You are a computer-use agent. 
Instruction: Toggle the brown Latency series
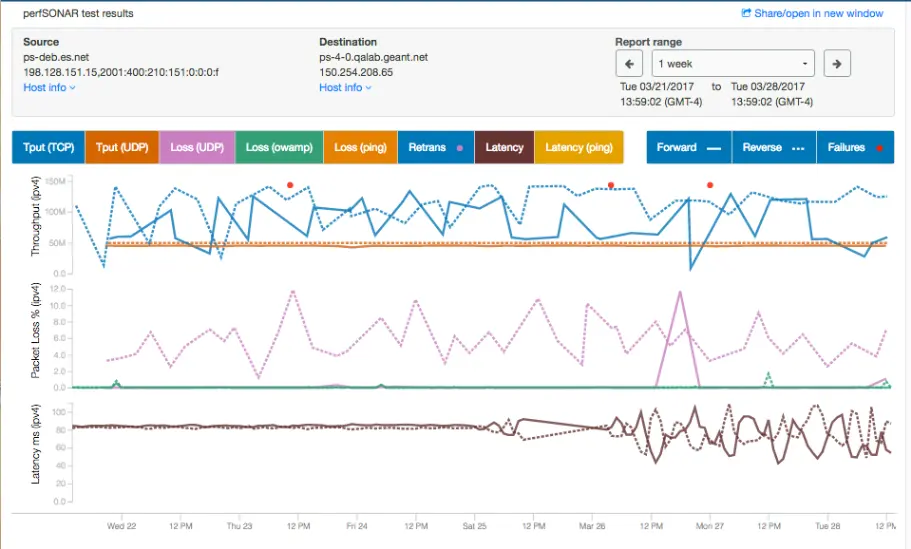point(504,148)
